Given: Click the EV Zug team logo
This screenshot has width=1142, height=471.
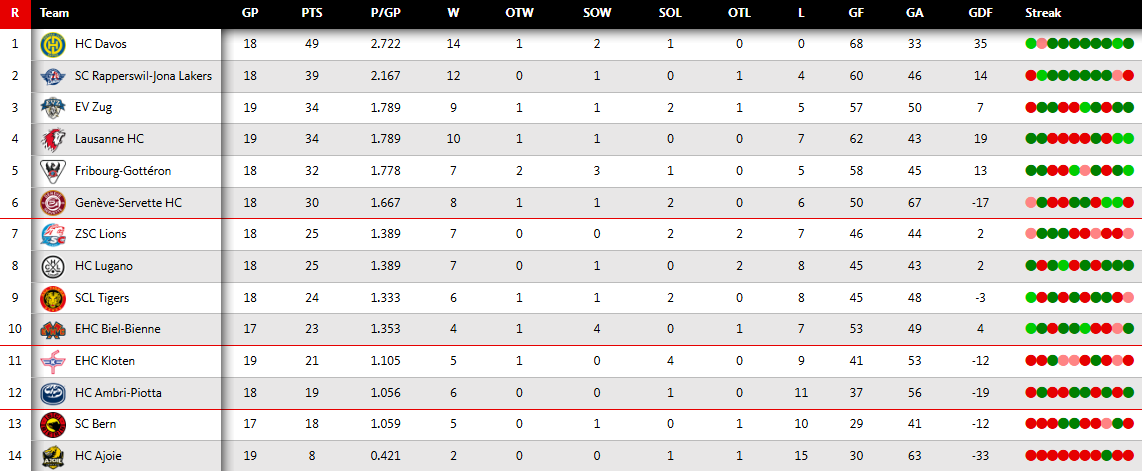Looking at the screenshot, I should [x=52, y=108].
